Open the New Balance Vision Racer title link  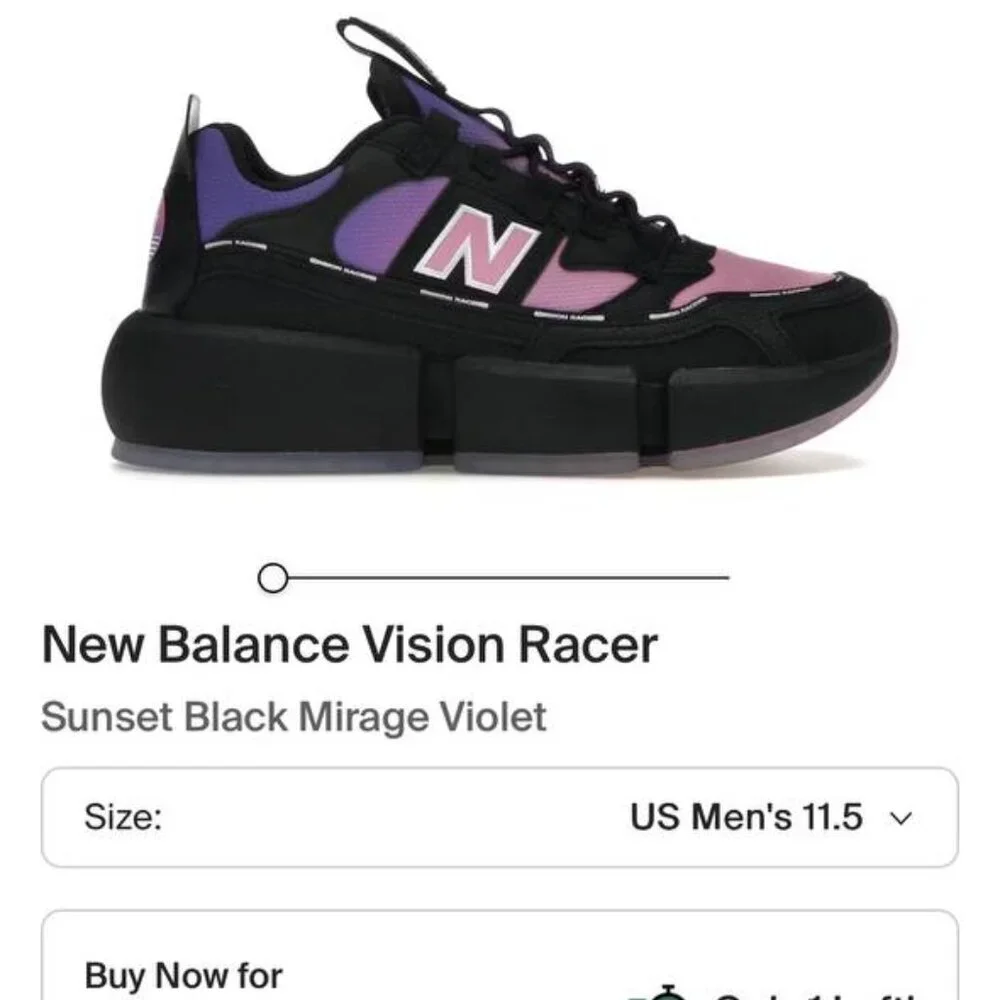point(352,646)
